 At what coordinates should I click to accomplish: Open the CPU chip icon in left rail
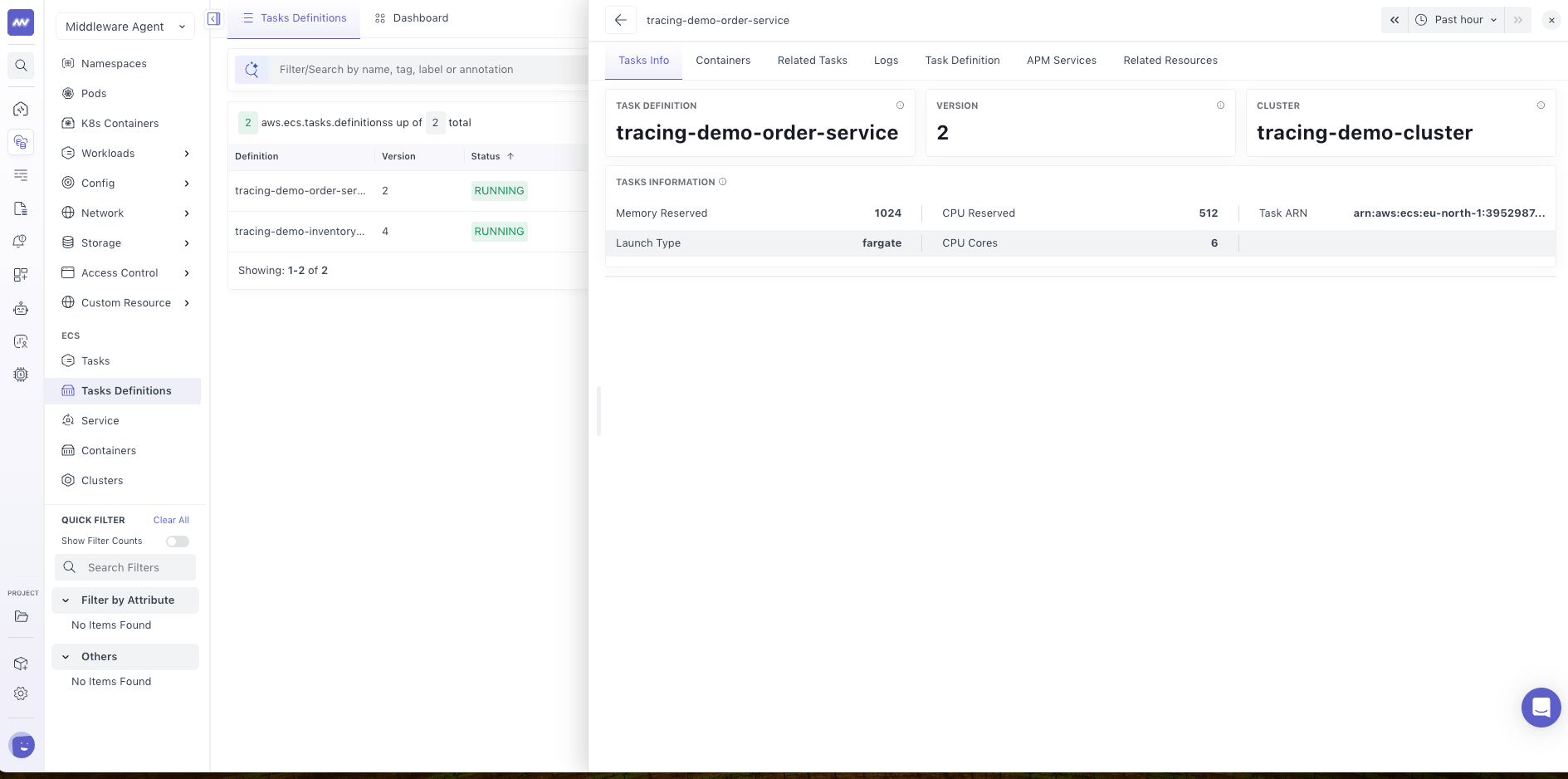click(x=21, y=375)
